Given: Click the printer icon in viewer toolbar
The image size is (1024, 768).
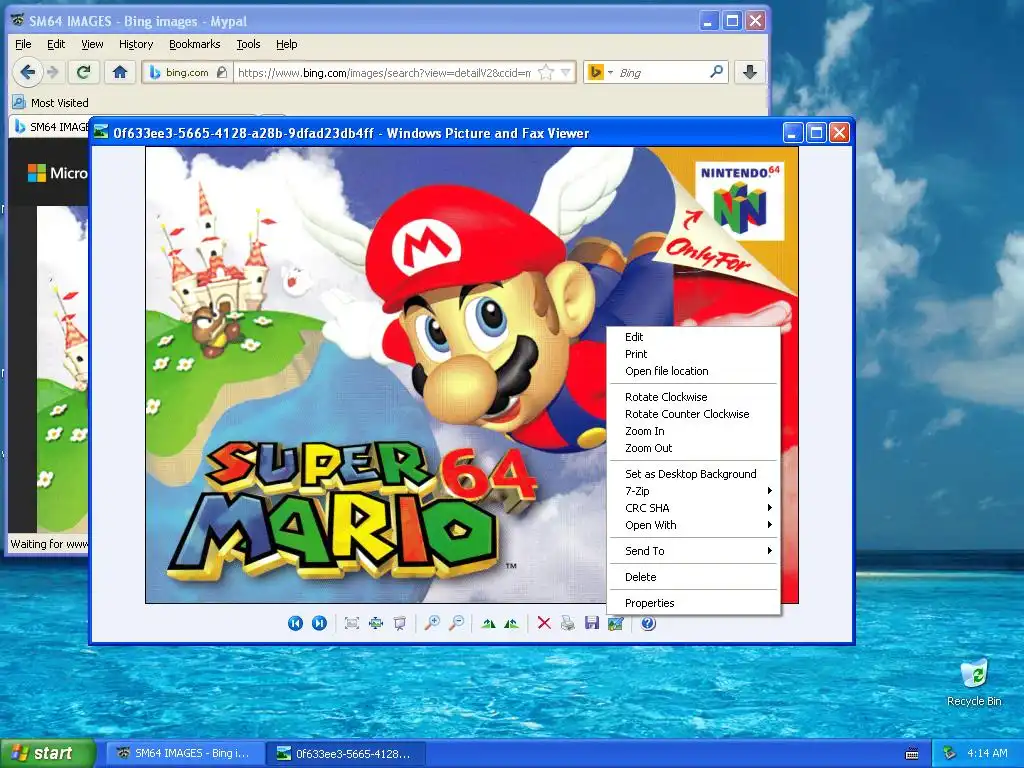Looking at the screenshot, I should pos(568,623).
